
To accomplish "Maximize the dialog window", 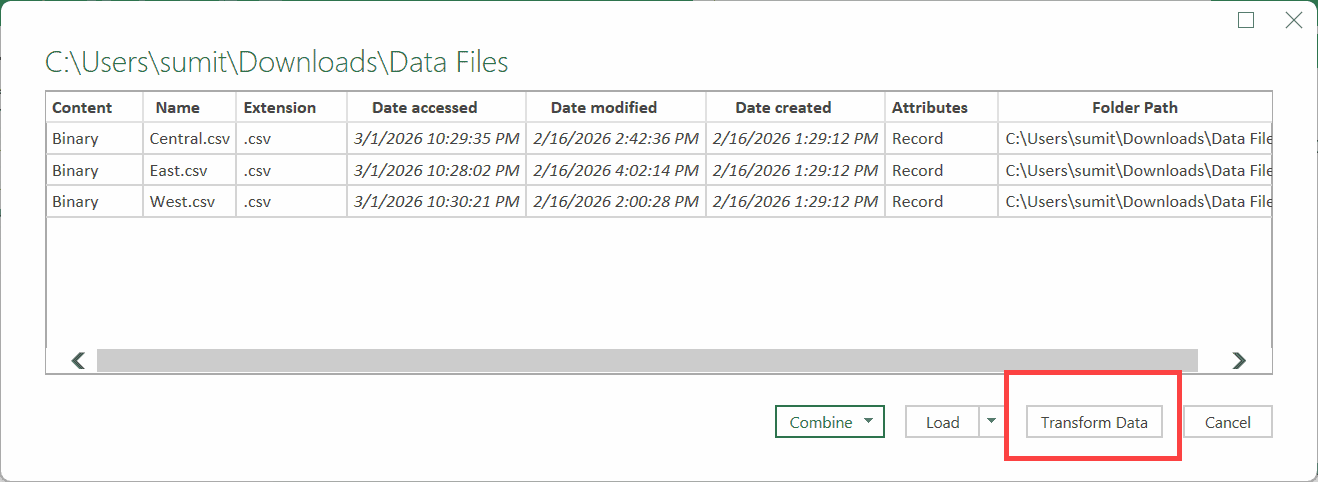I will 1246,20.
